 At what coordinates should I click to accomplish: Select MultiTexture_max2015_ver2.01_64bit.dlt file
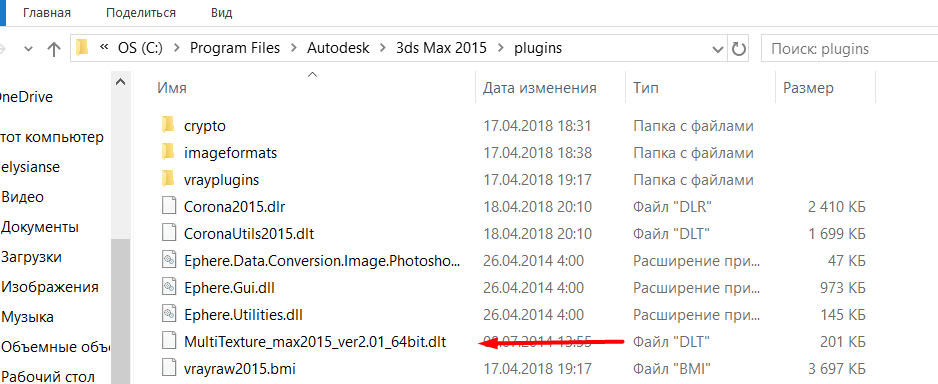[x=315, y=342]
